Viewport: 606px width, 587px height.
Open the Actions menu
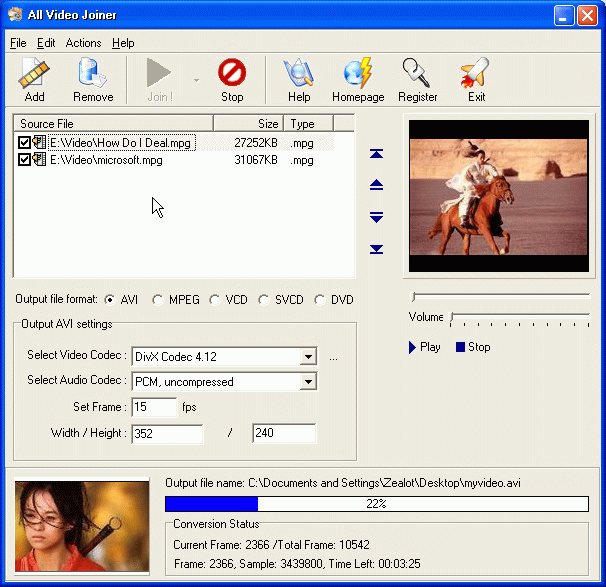[83, 43]
